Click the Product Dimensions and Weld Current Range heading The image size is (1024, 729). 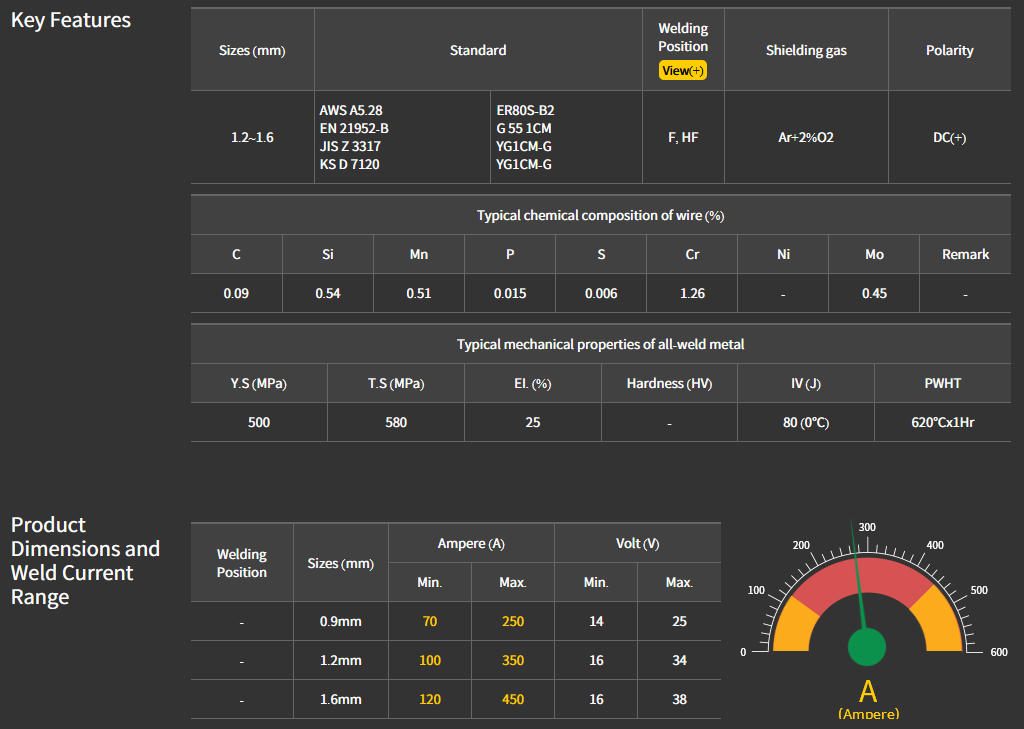(x=85, y=561)
